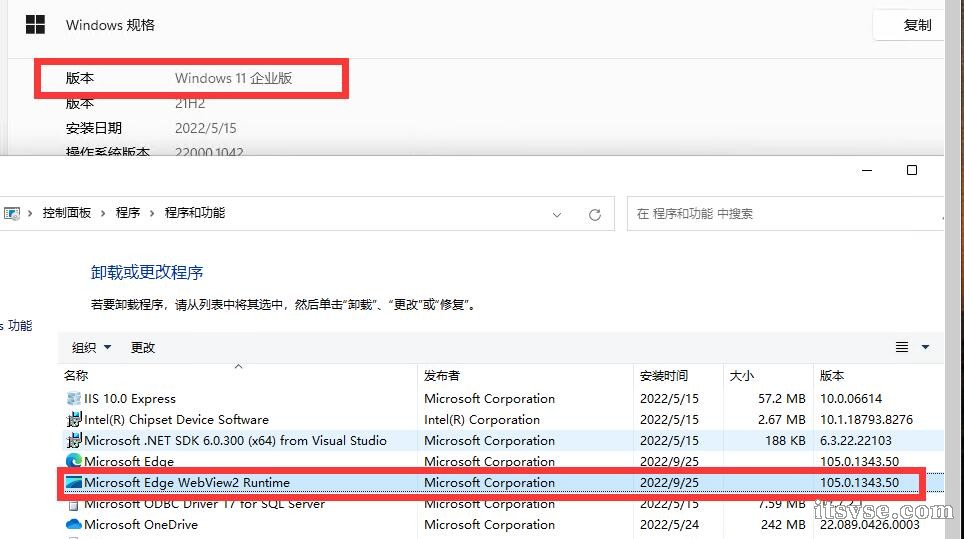Refresh the Programs and Features address bar
Image resolution: width=964 pixels, height=539 pixels.
595,214
